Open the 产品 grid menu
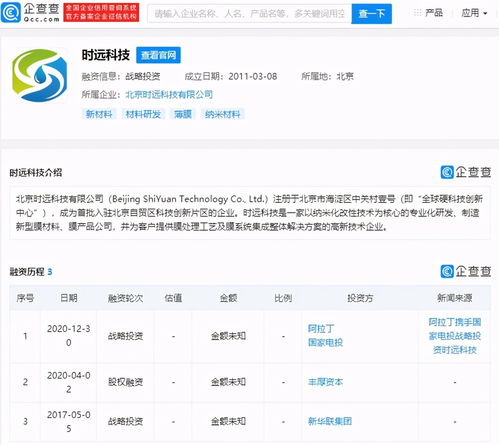The width and height of the screenshot is (499, 445). 428,13
